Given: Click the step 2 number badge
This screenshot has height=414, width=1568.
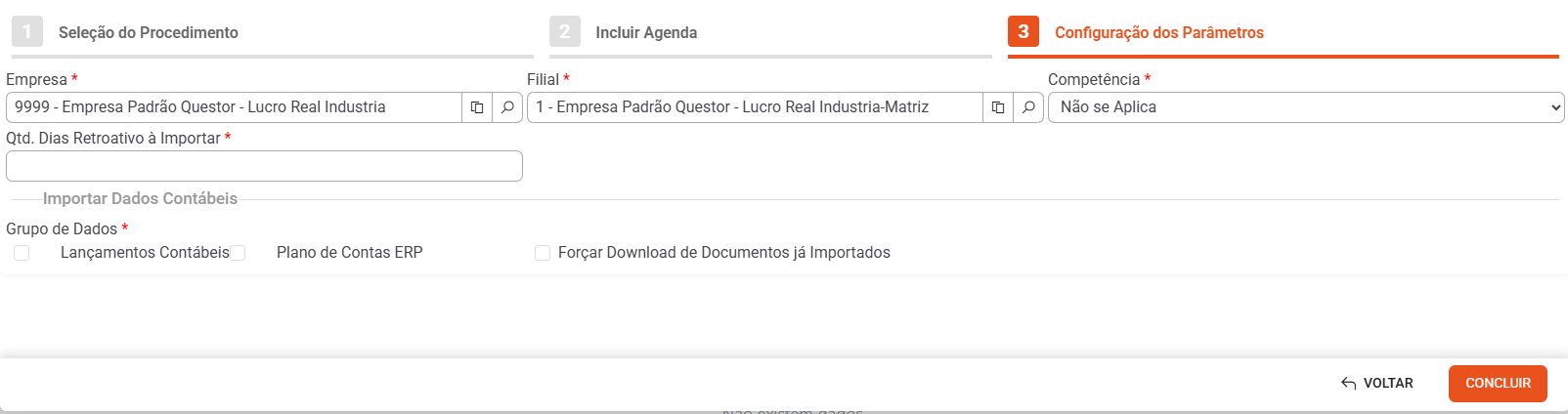Looking at the screenshot, I should (x=565, y=31).
